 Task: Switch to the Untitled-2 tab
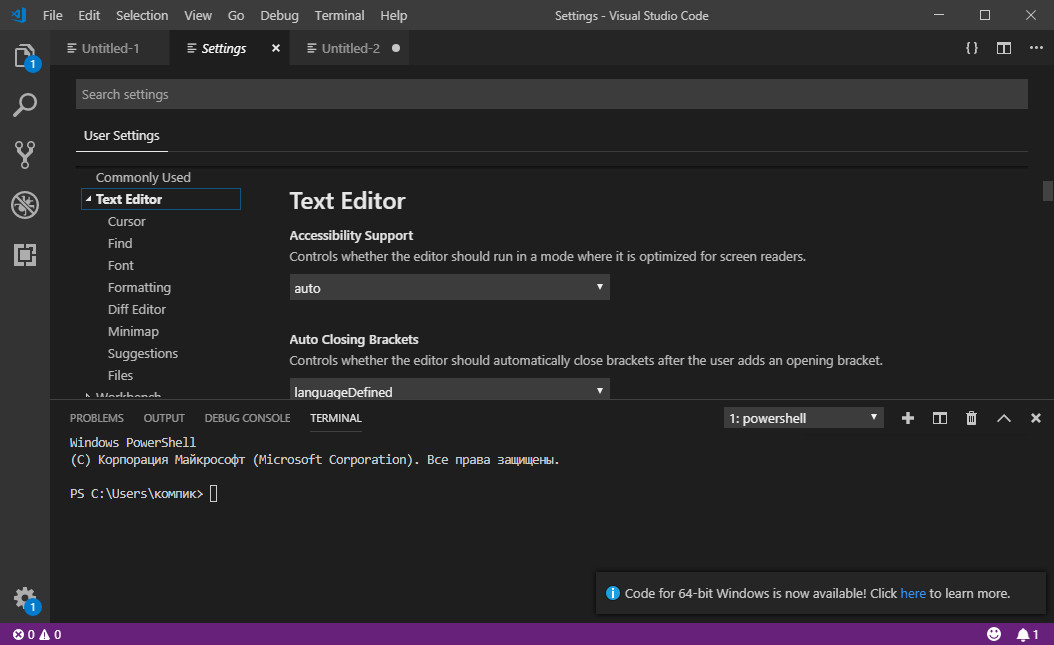point(350,48)
